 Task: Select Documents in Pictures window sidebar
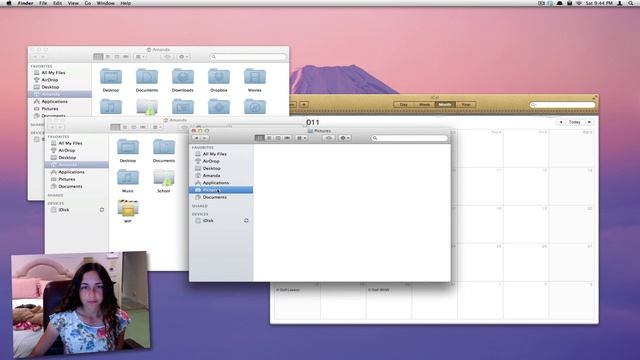click(x=221, y=197)
